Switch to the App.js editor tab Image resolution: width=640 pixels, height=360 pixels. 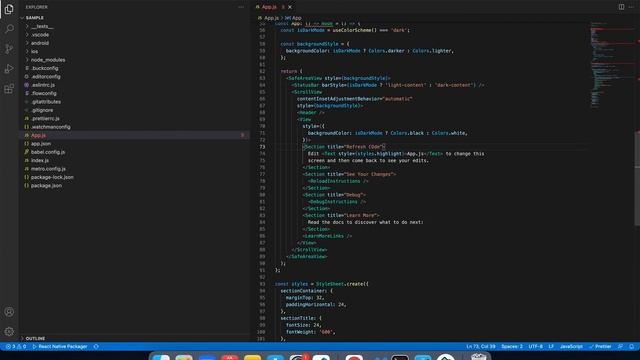(x=269, y=7)
